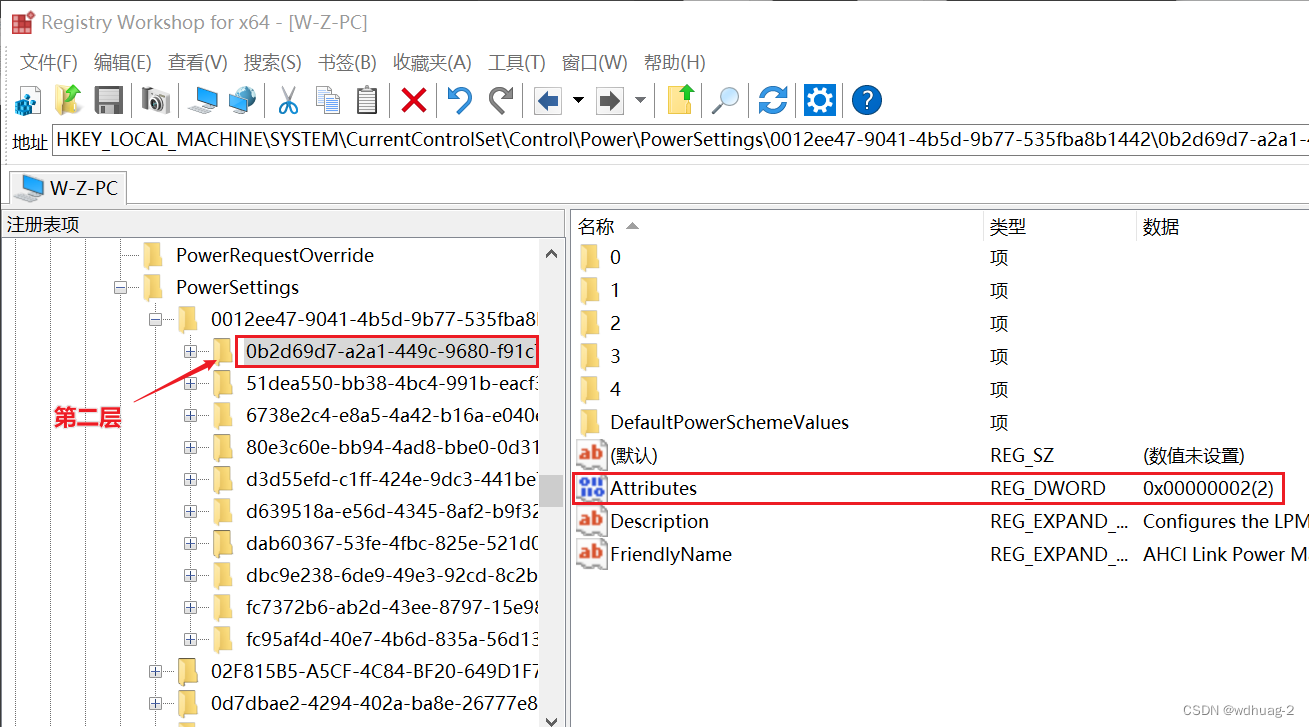Viewport: 1309px width, 727px height.
Task: Open the 窗口(W) menu
Action: pos(595,62)
